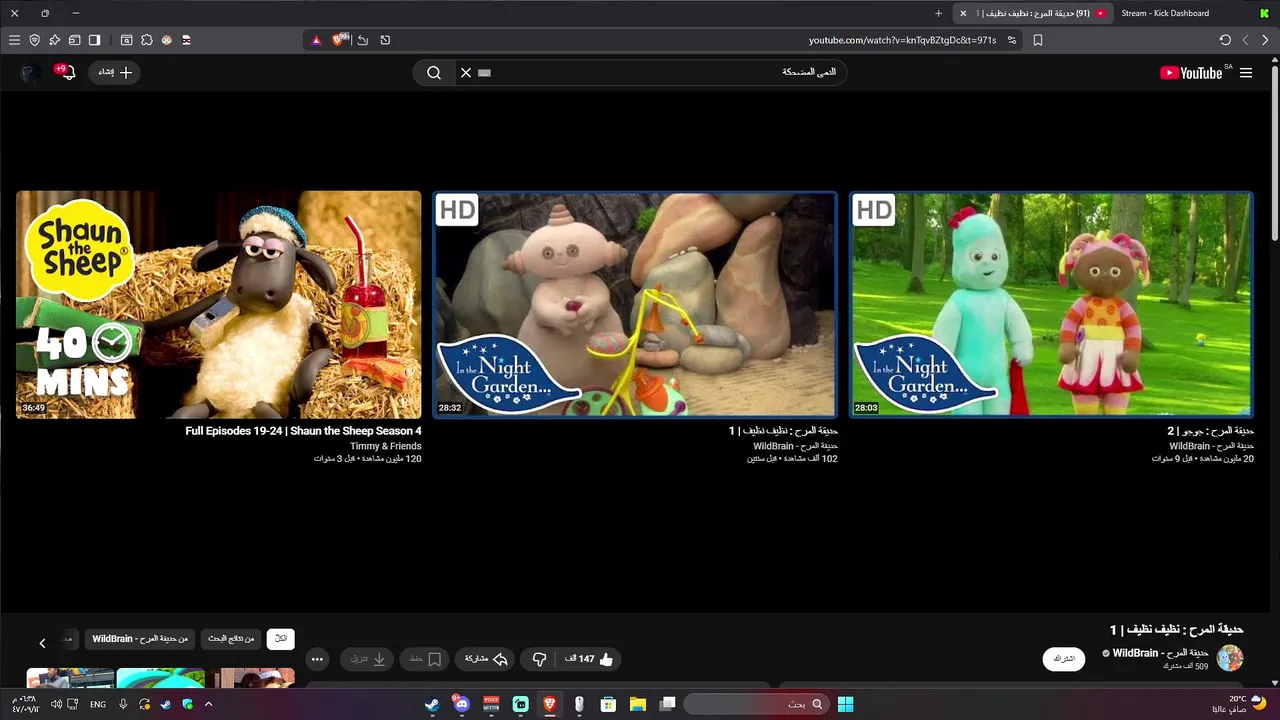Open Brave Rewards triangle icon
1280x720 pixels.
pos(316,40)
